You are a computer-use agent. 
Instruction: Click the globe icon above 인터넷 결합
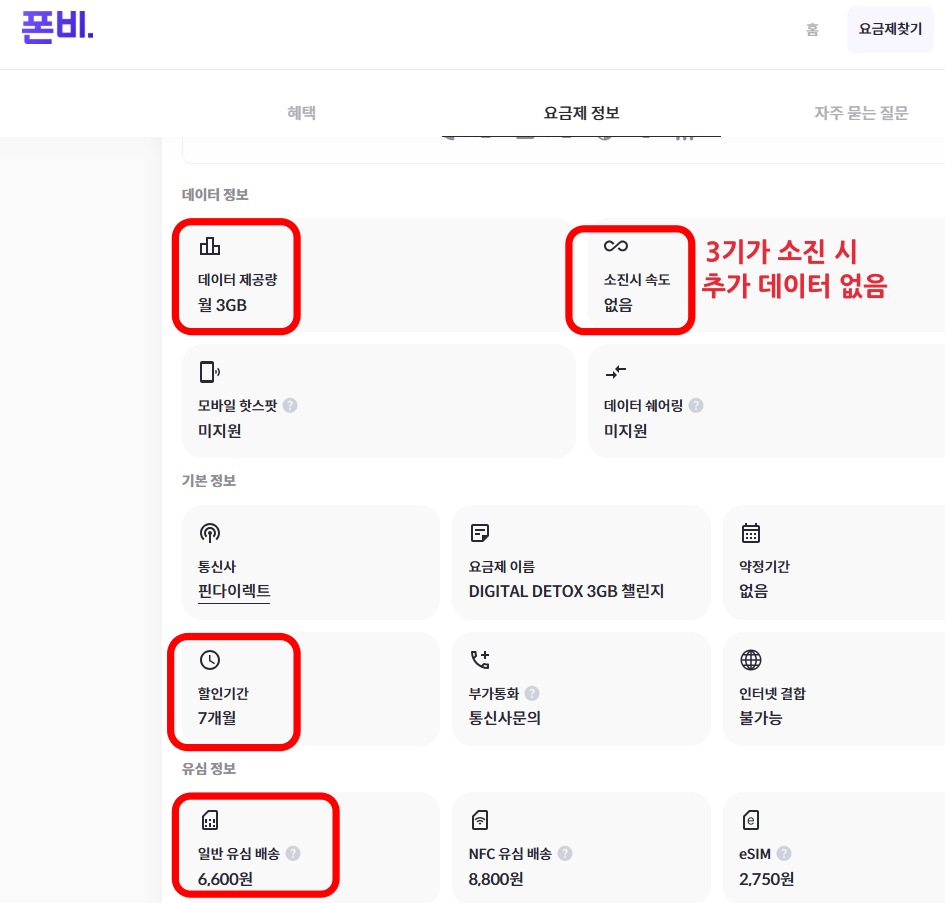751,659
